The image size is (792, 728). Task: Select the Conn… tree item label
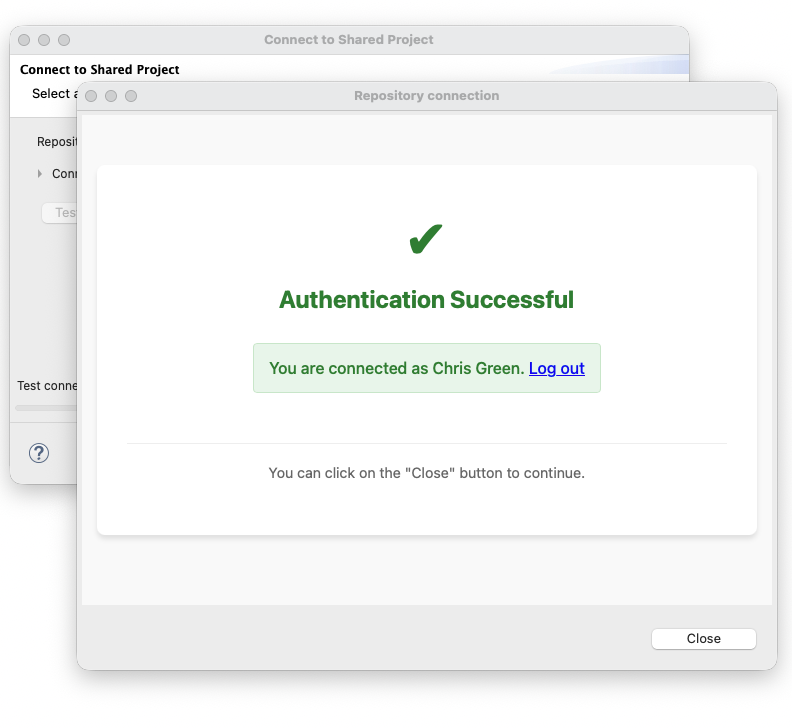pos(64,173)
